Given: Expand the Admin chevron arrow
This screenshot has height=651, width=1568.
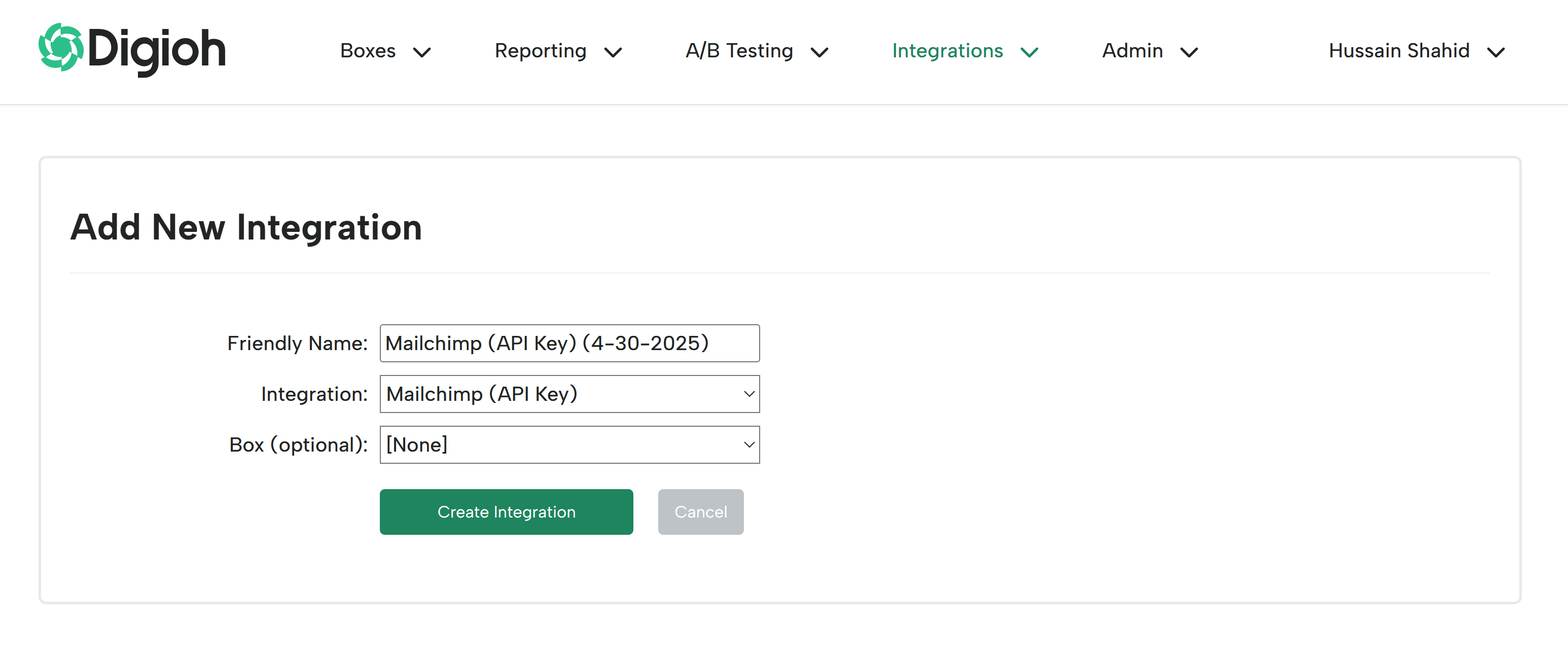Looking at the screenshot, I should click(1189, 52).
